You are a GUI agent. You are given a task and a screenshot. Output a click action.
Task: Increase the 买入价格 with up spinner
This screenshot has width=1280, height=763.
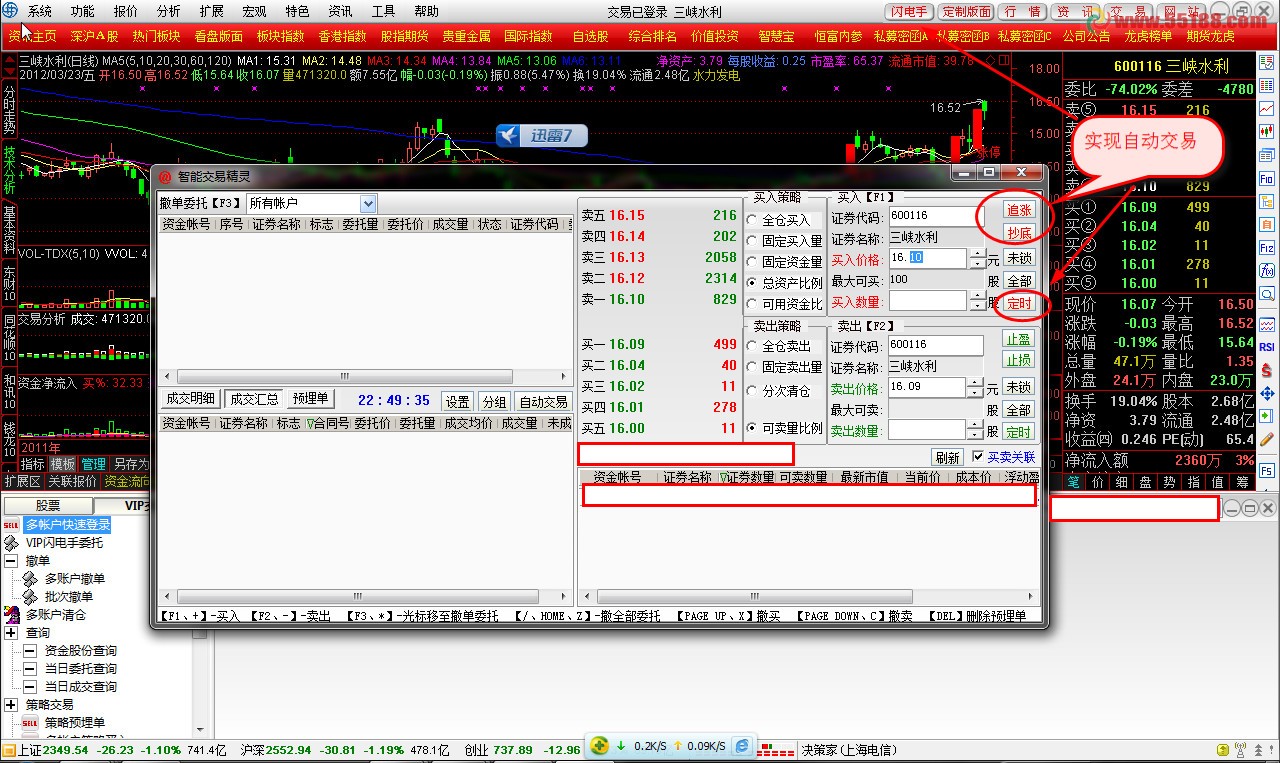(977, 253)
